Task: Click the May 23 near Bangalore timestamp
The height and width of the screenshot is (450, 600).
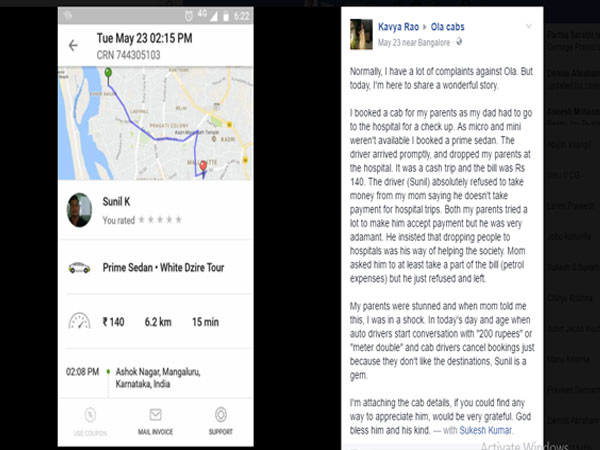Action: click(414, 42)
